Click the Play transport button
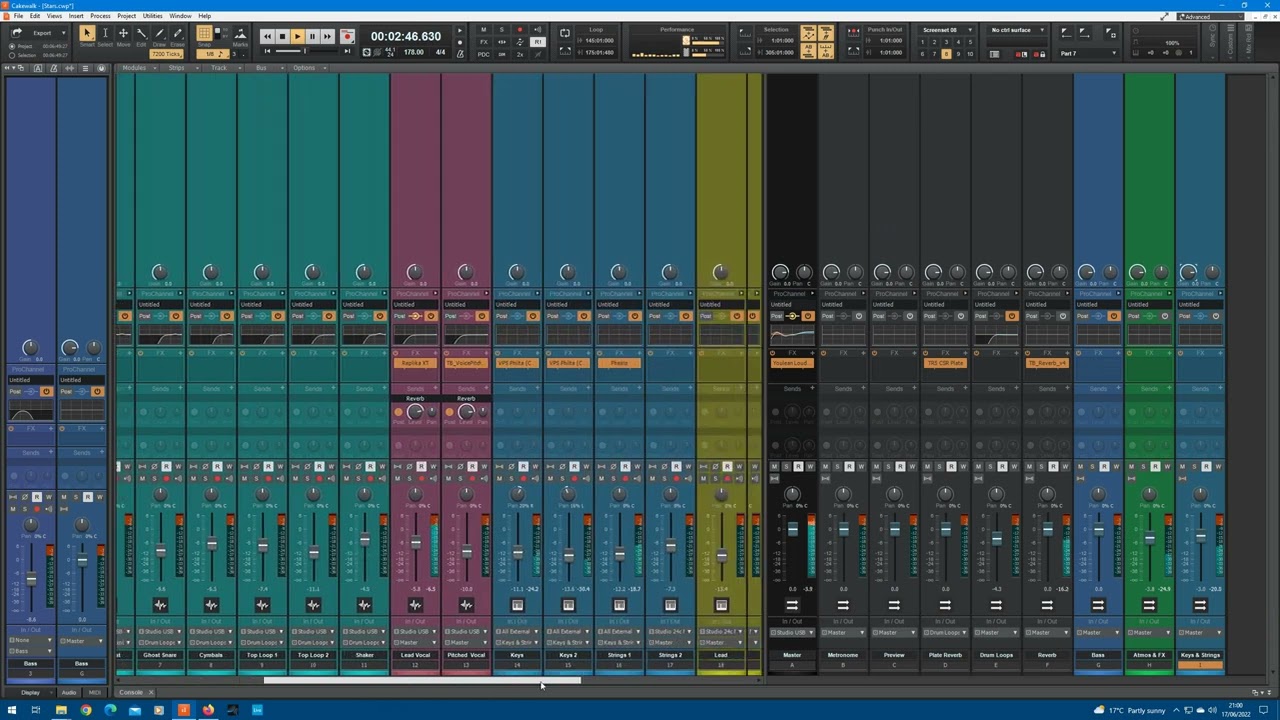This screenshot has width=1280, height=720. pyautogui.click(x=297, y=36)
